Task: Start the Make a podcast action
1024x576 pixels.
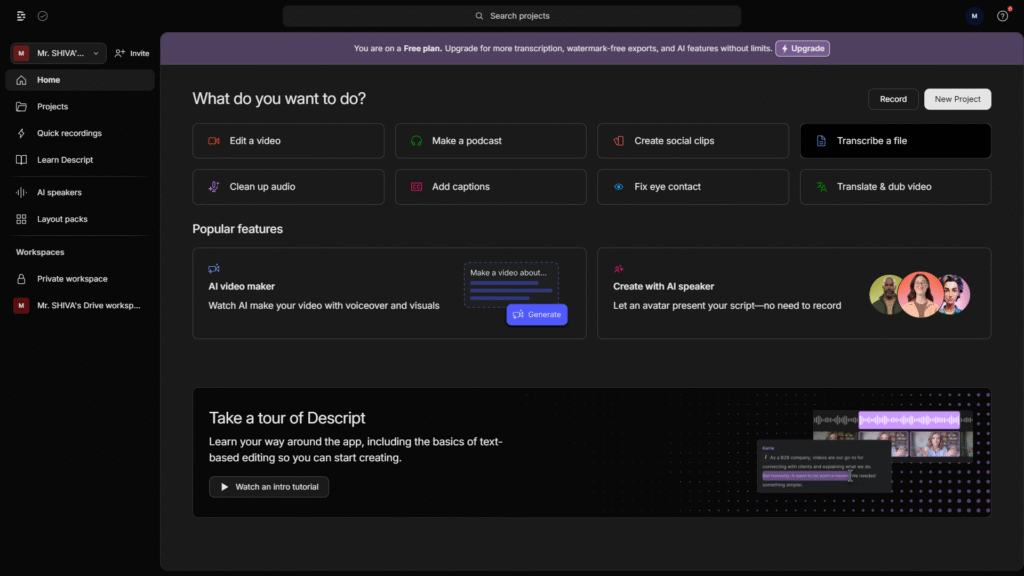Action: coord(490,141)
